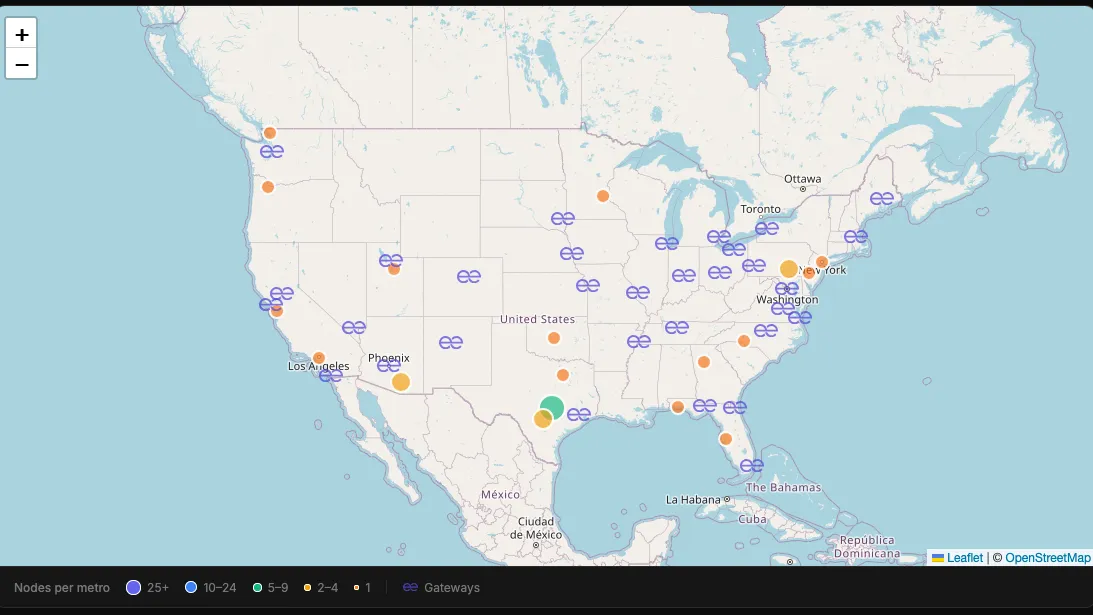Select the yellow node marker in south Texas
The image size is (1093, 615).
click(543, 419)
